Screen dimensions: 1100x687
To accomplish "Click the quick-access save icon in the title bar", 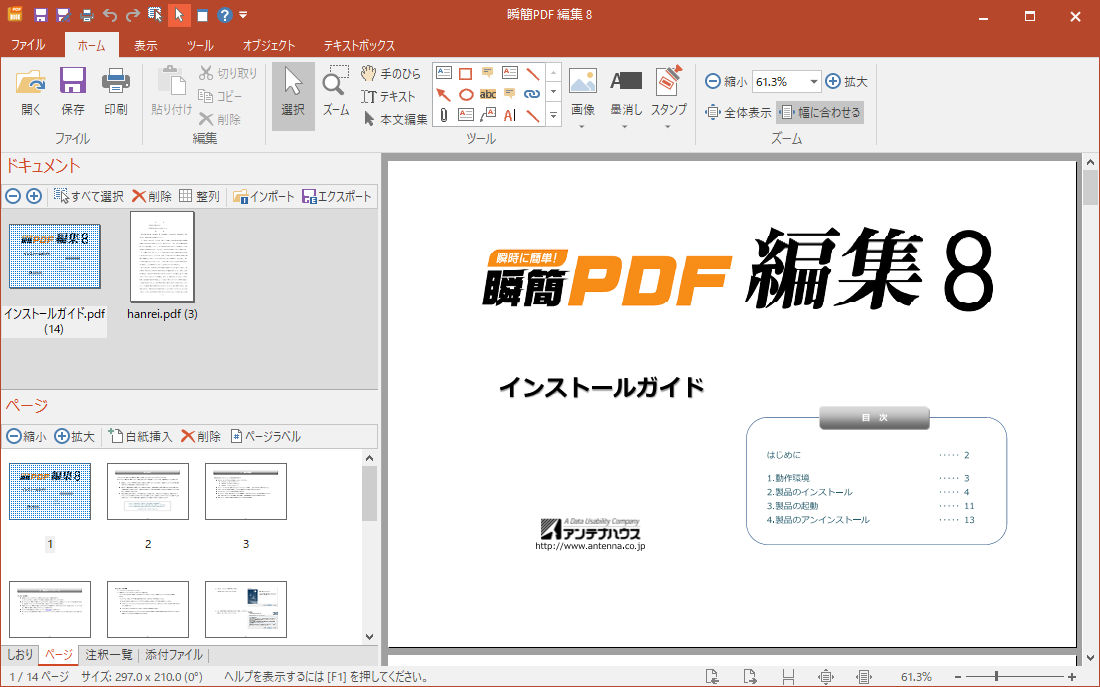I will pos(40,15).
